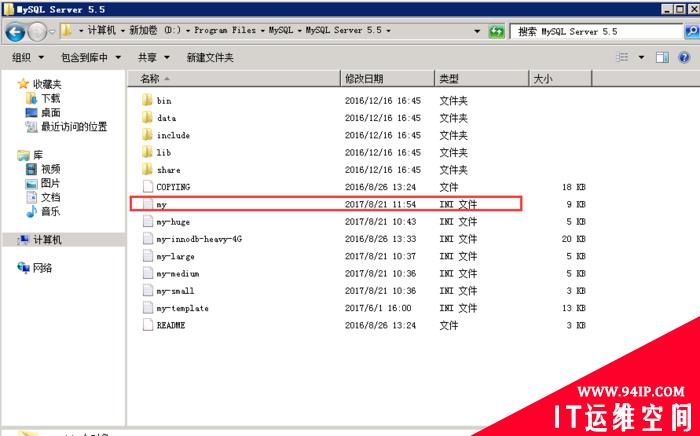Click the search magnifier icon
The height and width of the screenshot is (436, 700).
tap(691, 31)
